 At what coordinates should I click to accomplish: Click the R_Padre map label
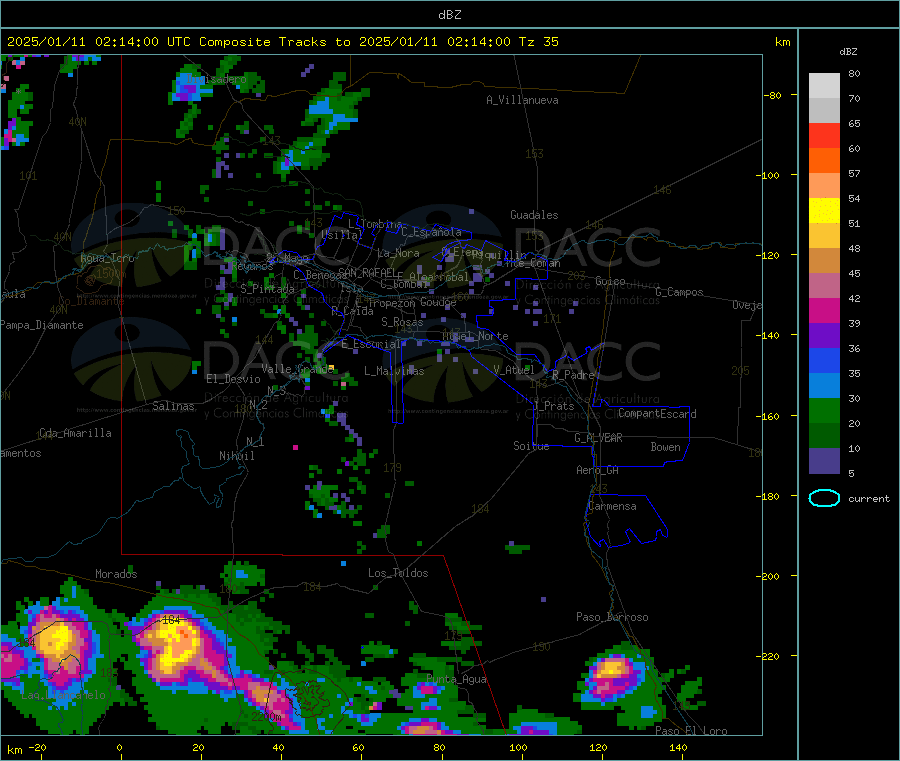tap(573, 375)
